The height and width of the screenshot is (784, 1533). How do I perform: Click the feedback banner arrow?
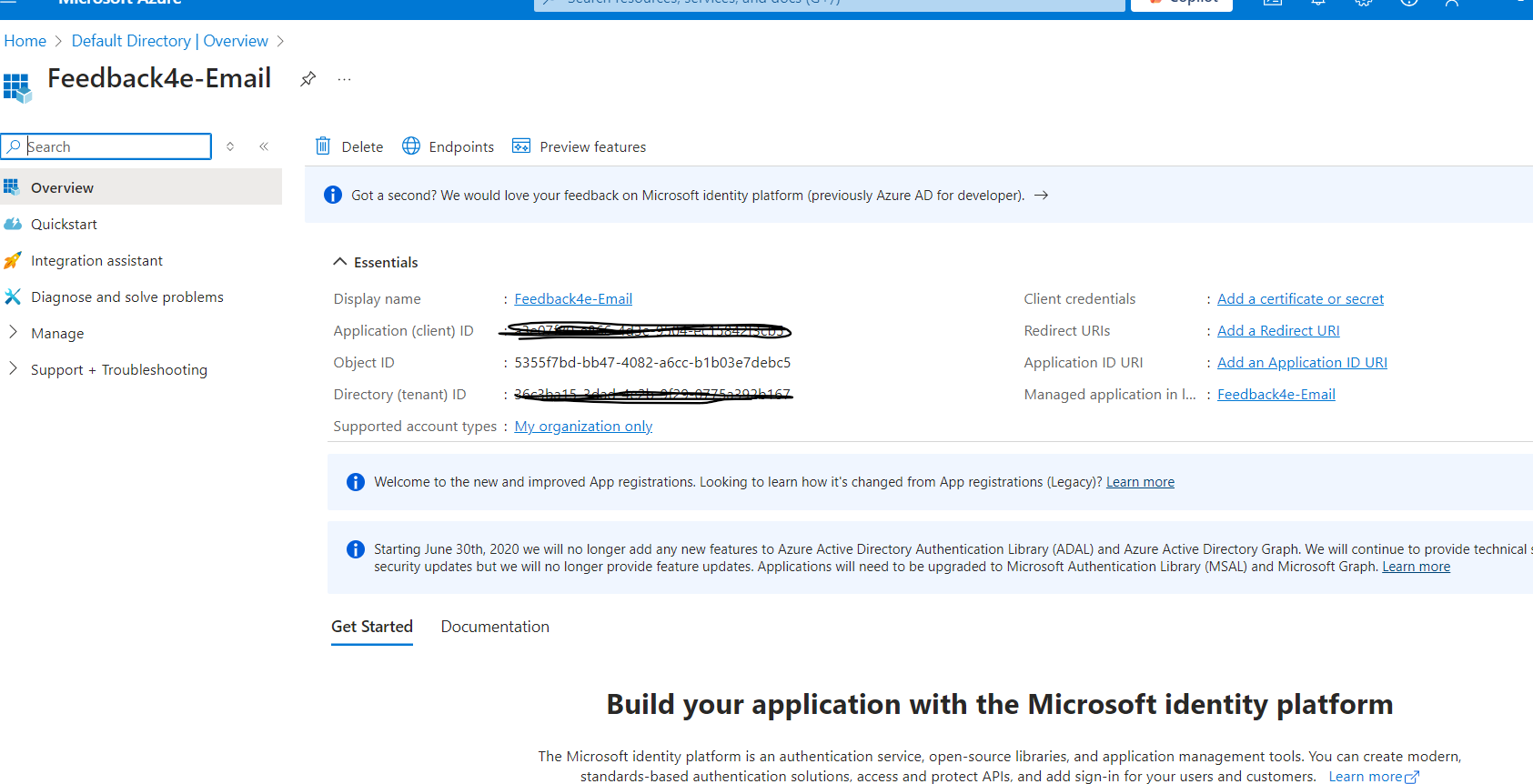1042,196
